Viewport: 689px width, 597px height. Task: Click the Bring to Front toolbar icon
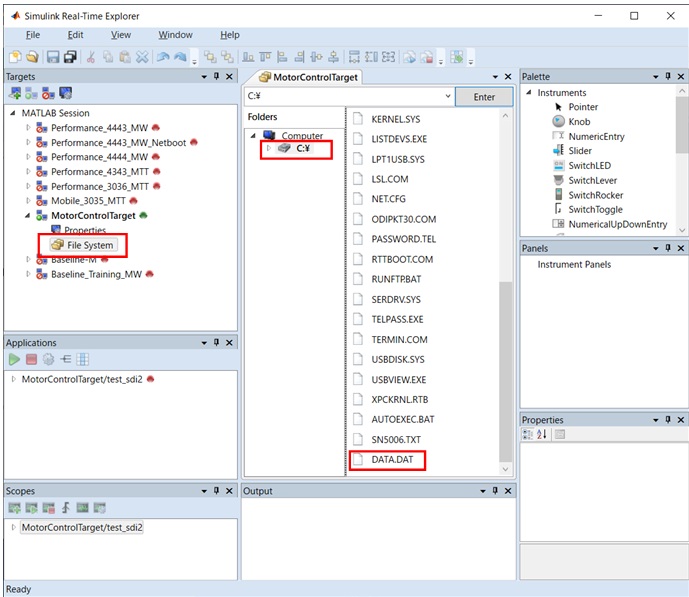pyautogui.click(x=210, y=57)
